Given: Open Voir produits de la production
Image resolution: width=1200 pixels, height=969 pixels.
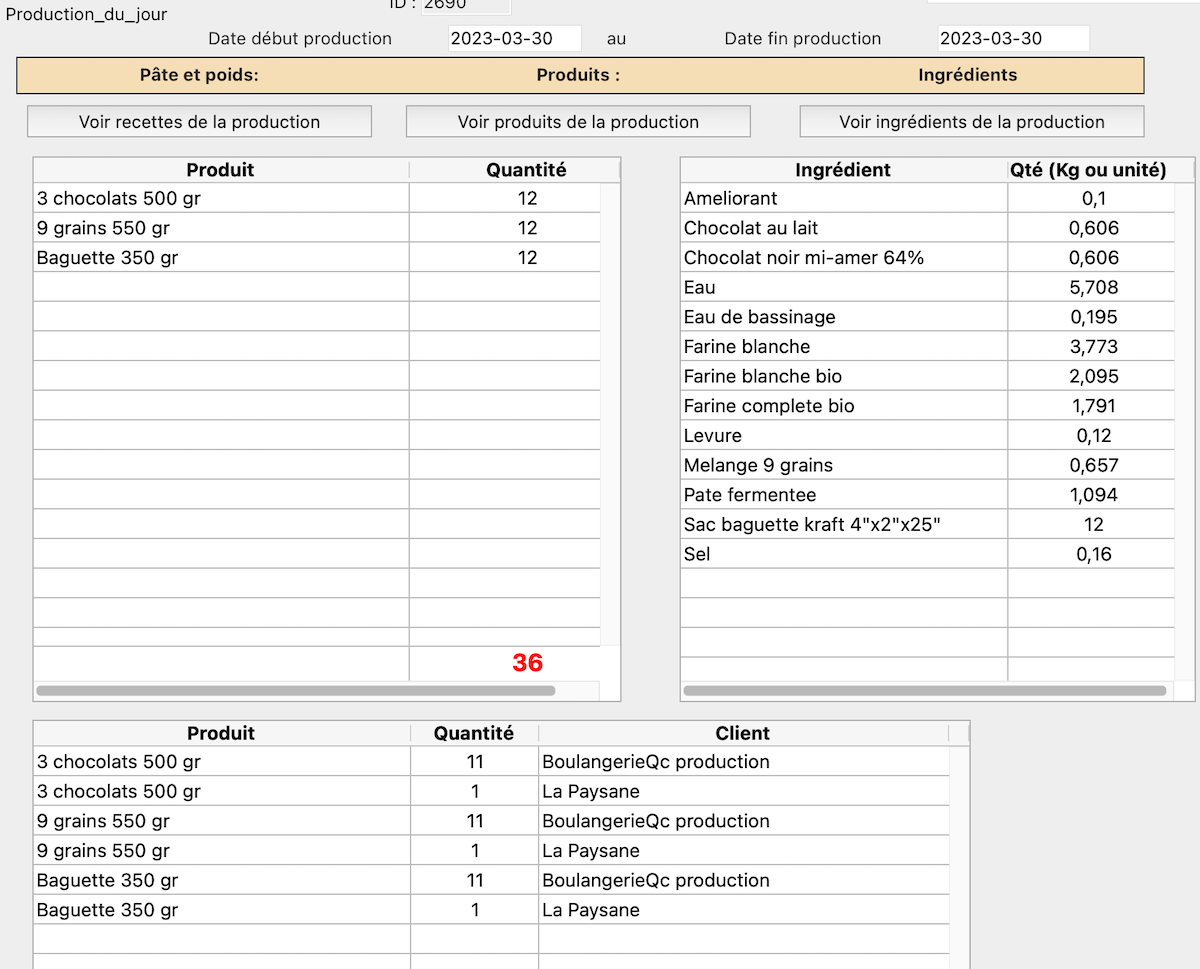Looking at the screenshot, I should pyautogui.click(x=578, y=122).
